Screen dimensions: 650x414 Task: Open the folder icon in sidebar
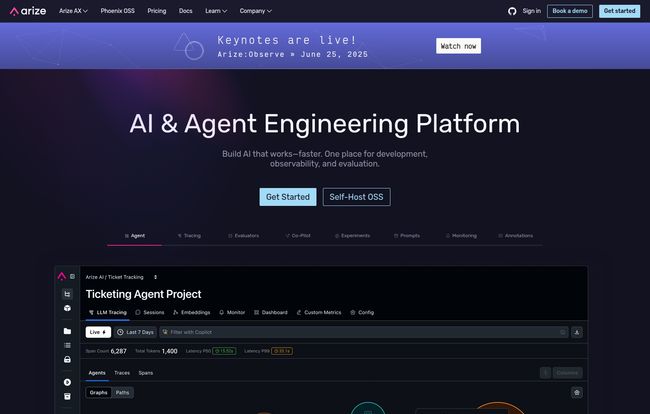coord(67,331)
